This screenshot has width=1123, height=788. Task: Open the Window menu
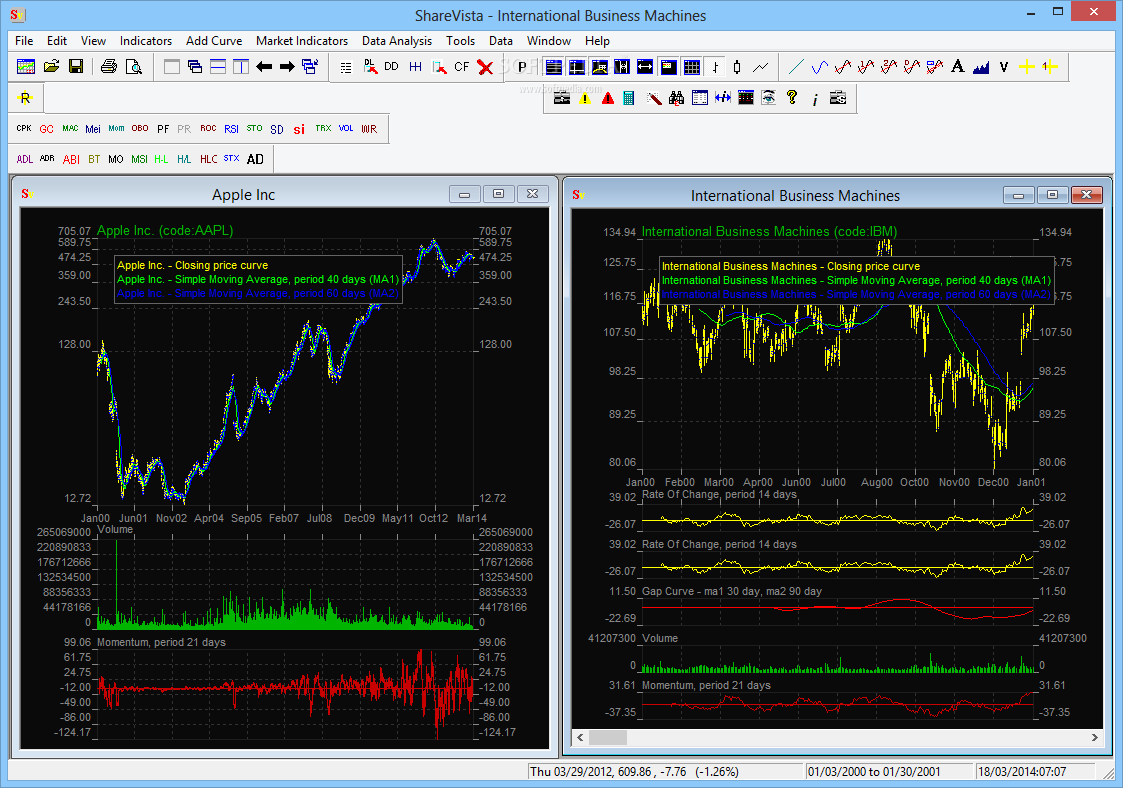549,41
